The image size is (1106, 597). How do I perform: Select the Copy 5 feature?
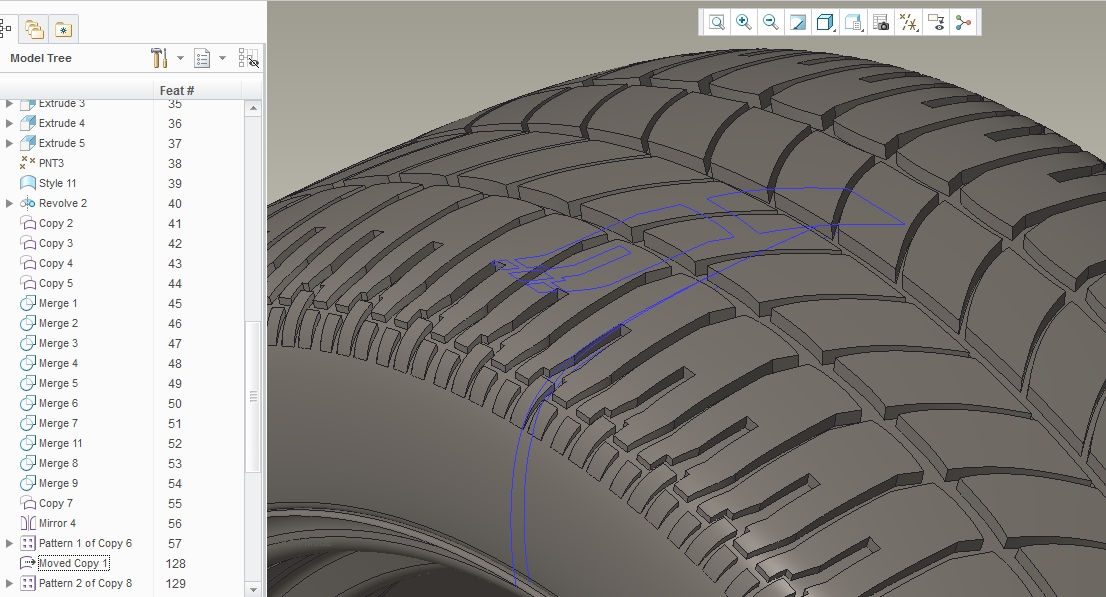pyautogui.click(x=56, y=283)
